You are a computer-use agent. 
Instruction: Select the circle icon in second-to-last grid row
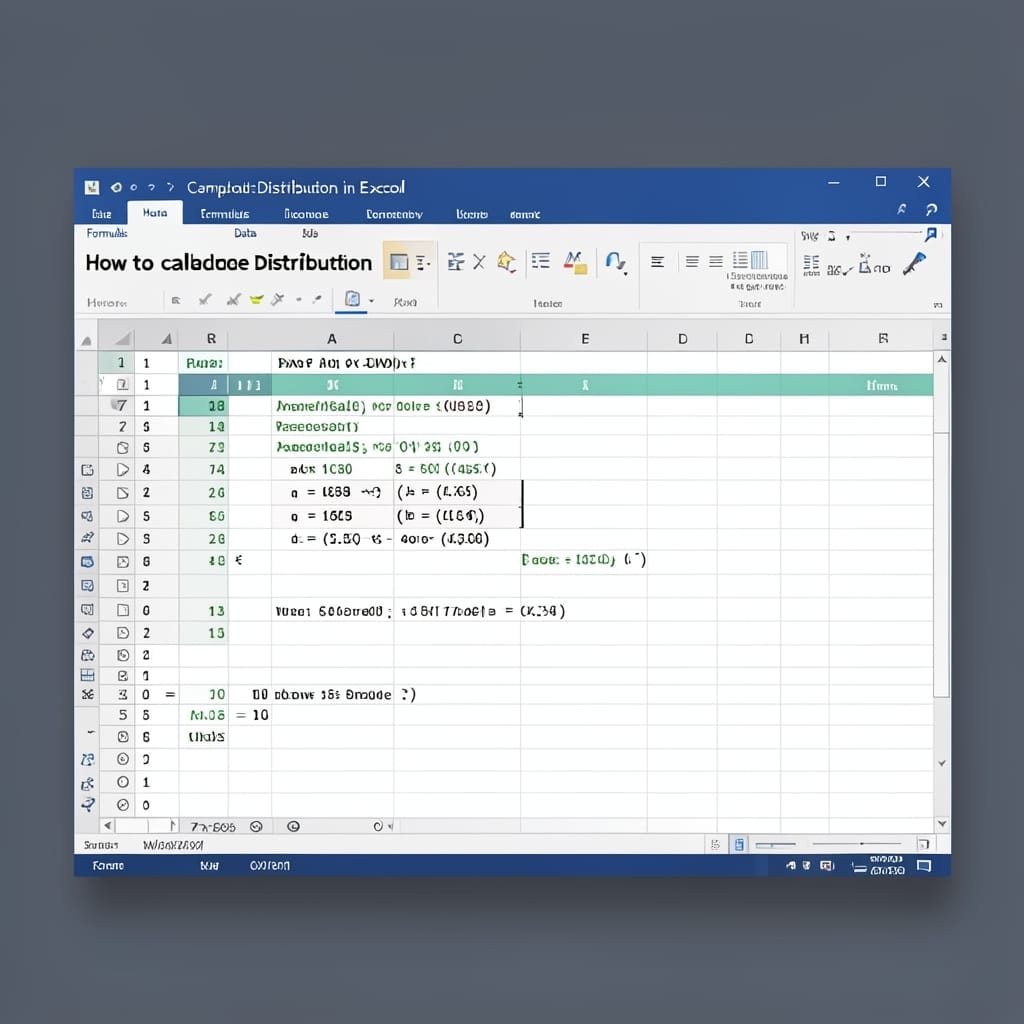tap(123, 782)
